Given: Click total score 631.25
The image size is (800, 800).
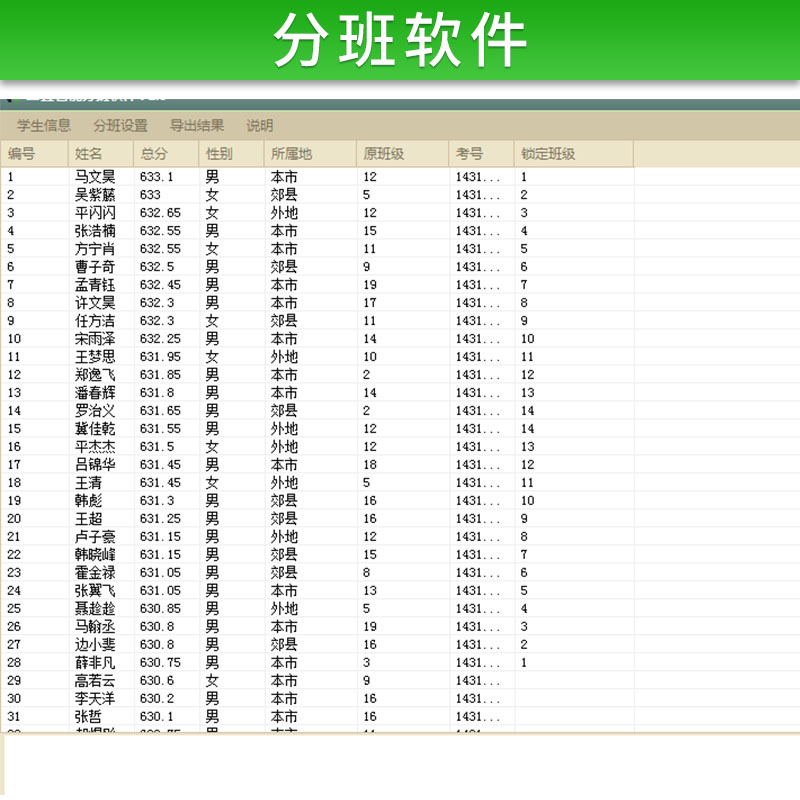Looking at the screenshot, I should pos(160,519).
